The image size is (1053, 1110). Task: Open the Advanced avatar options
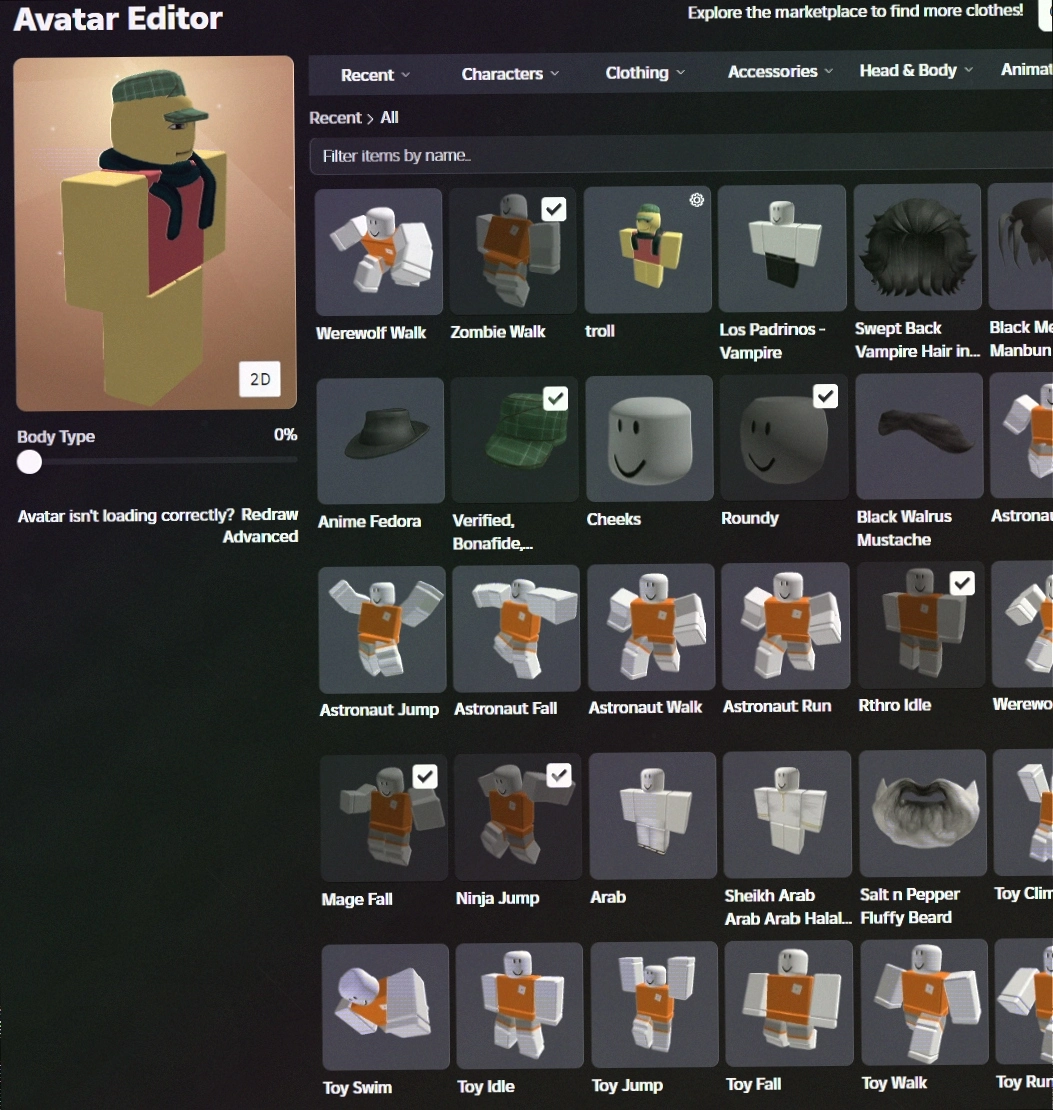[x=260, y=537]
